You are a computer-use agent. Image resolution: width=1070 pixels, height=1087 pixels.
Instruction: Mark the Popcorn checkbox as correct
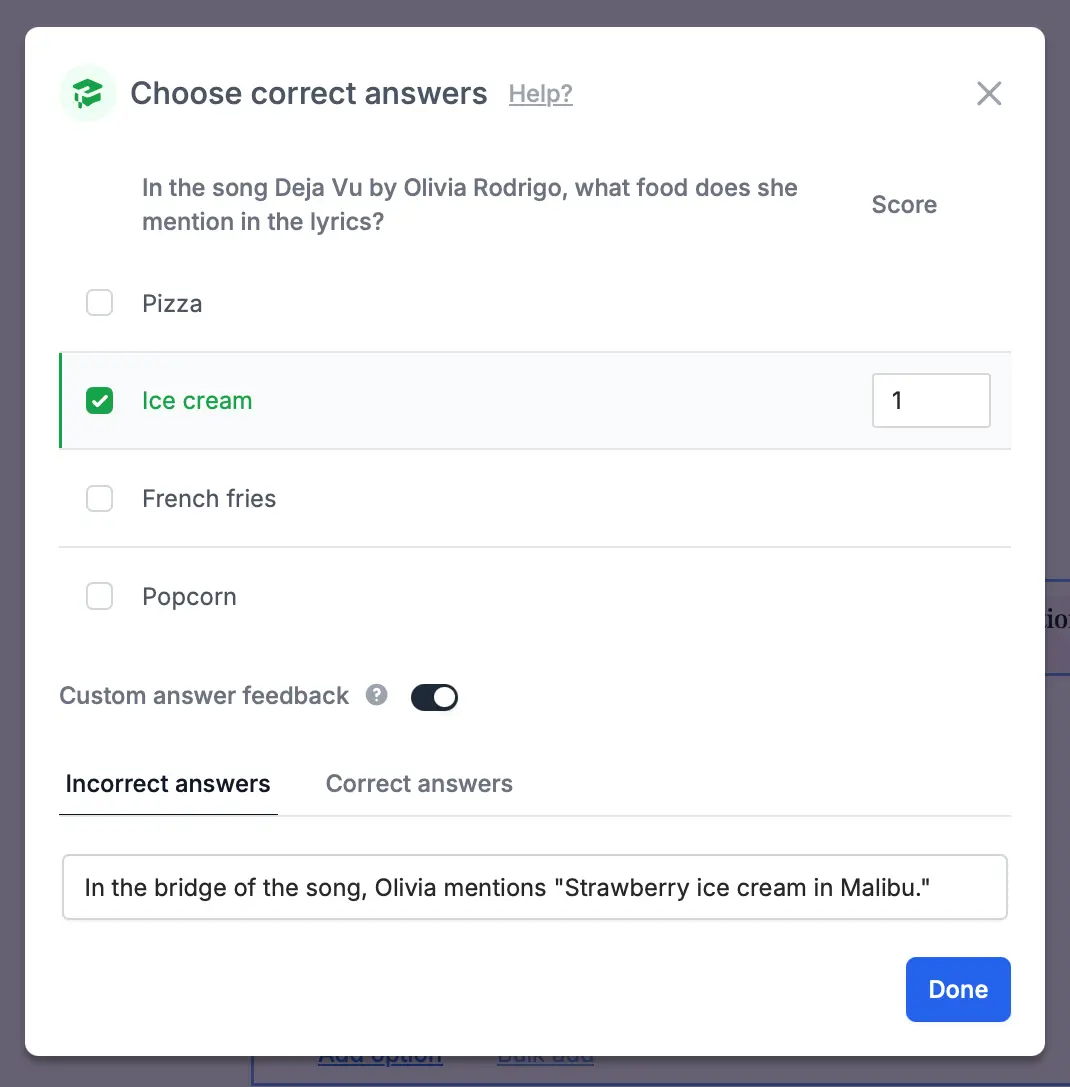click(99, 596)
